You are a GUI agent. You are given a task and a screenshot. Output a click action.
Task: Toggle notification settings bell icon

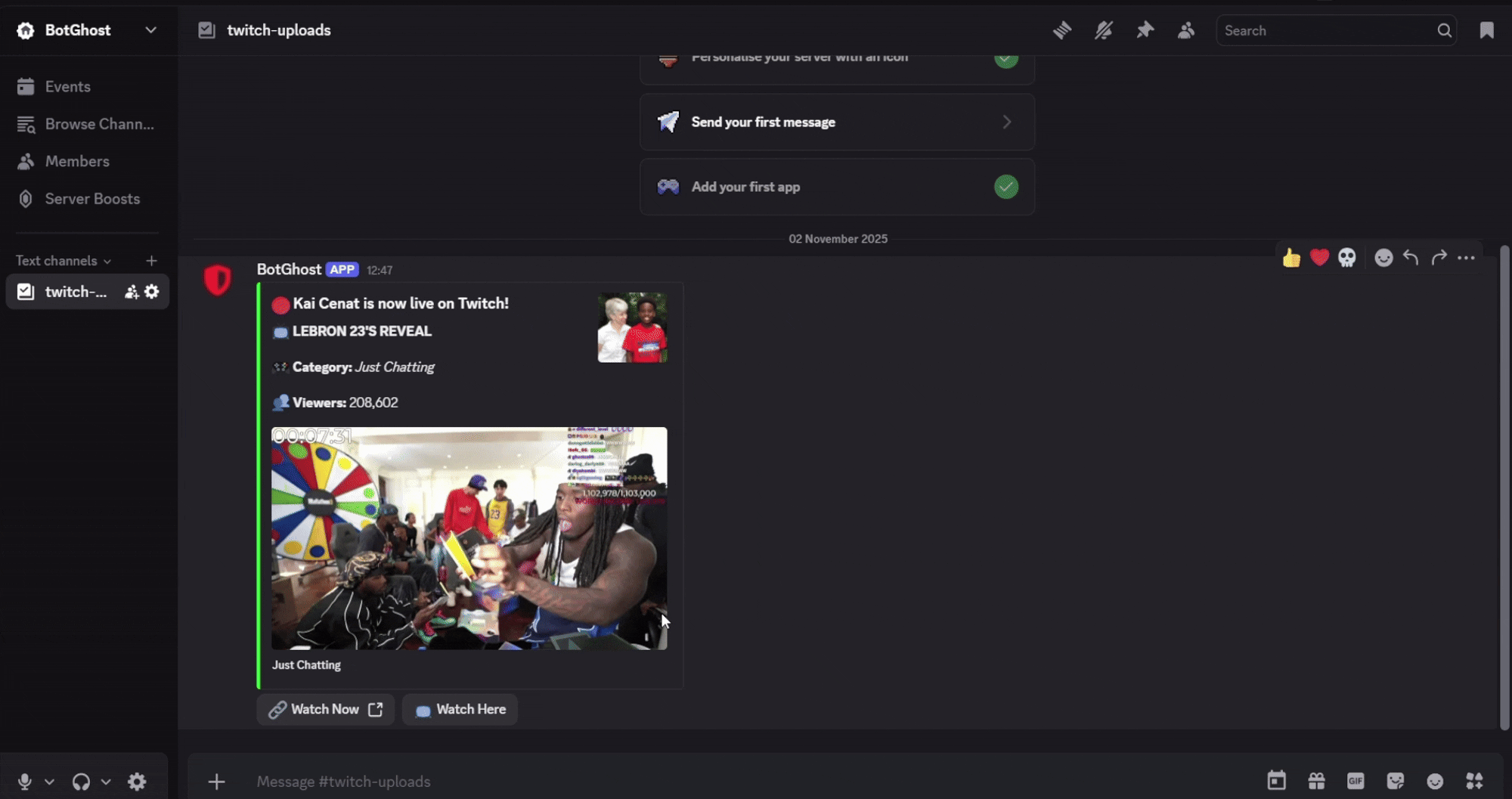[1104, 30]
